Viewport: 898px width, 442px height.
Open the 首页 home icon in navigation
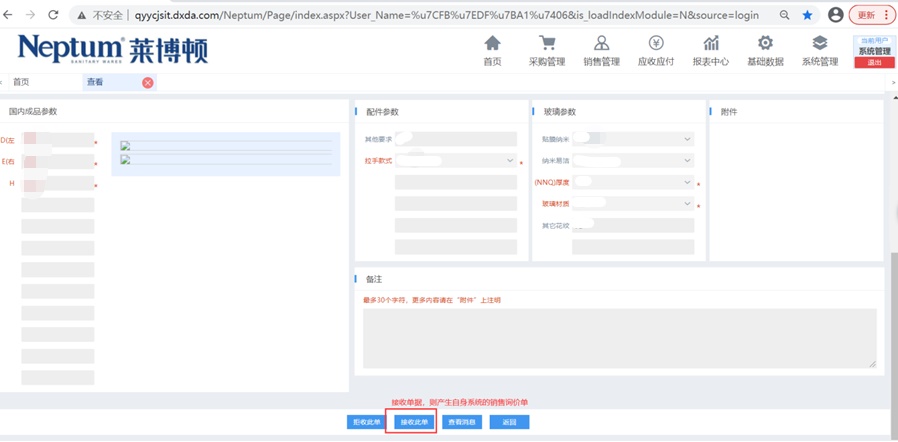(492, 51)
